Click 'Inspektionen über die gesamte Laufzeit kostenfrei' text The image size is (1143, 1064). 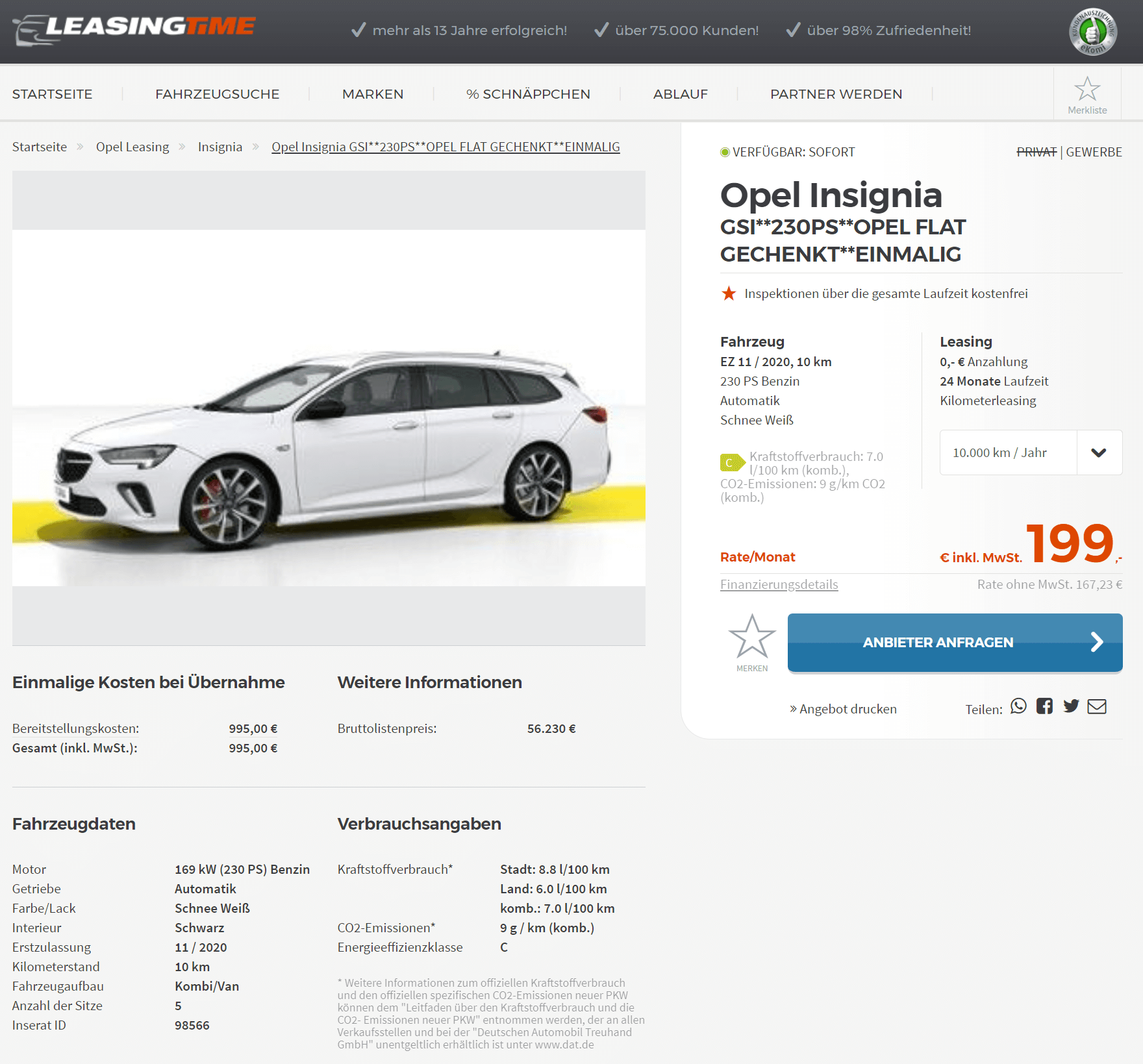click(886, 293)
